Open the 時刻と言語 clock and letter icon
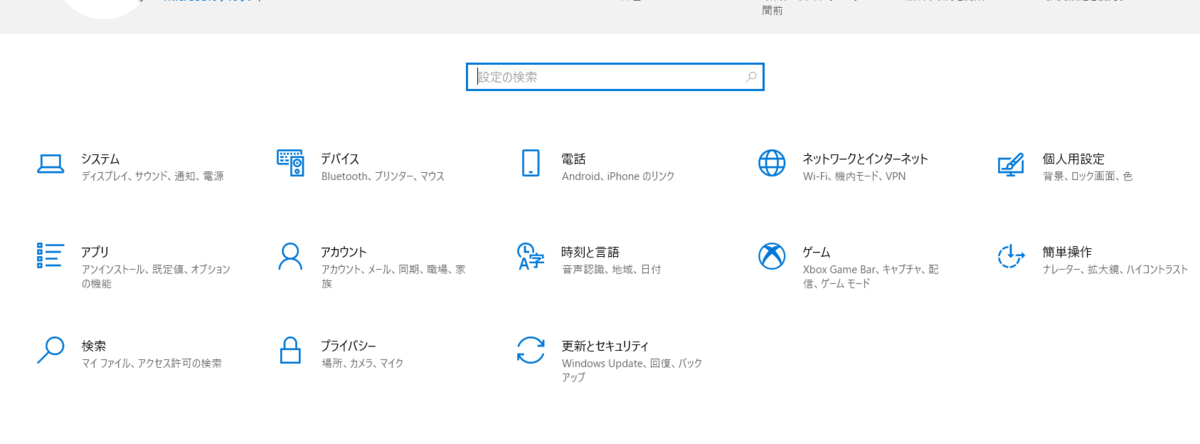This screenshot has height=444, width=1200. (530, 257)
